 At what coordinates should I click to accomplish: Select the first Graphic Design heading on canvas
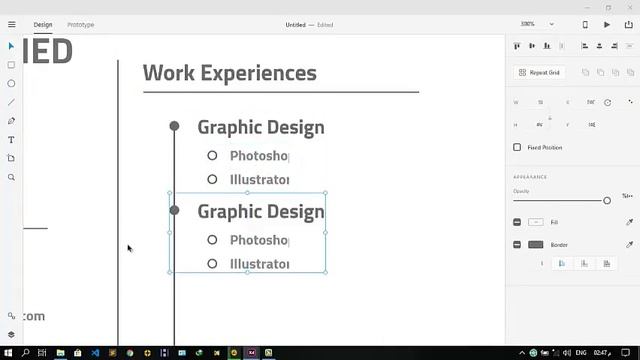(x=261, y=127)
